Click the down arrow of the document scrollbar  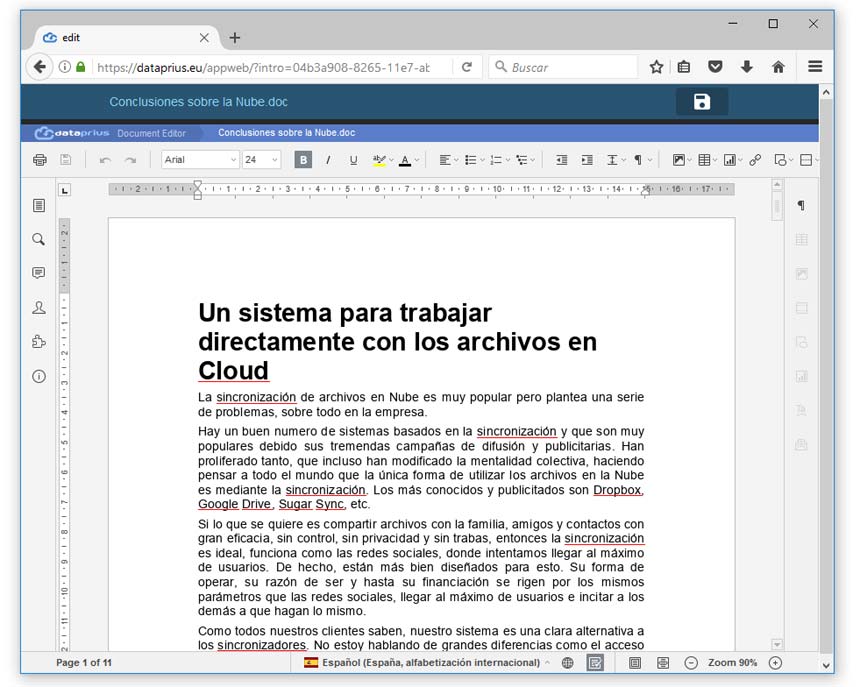777,644
